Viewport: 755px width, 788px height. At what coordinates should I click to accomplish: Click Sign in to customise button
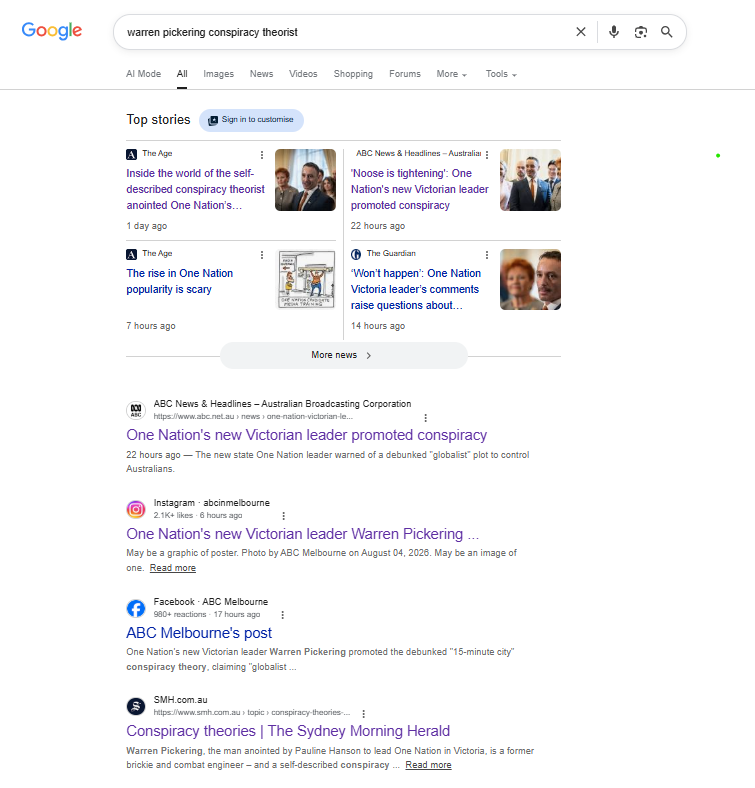(251, 120)
